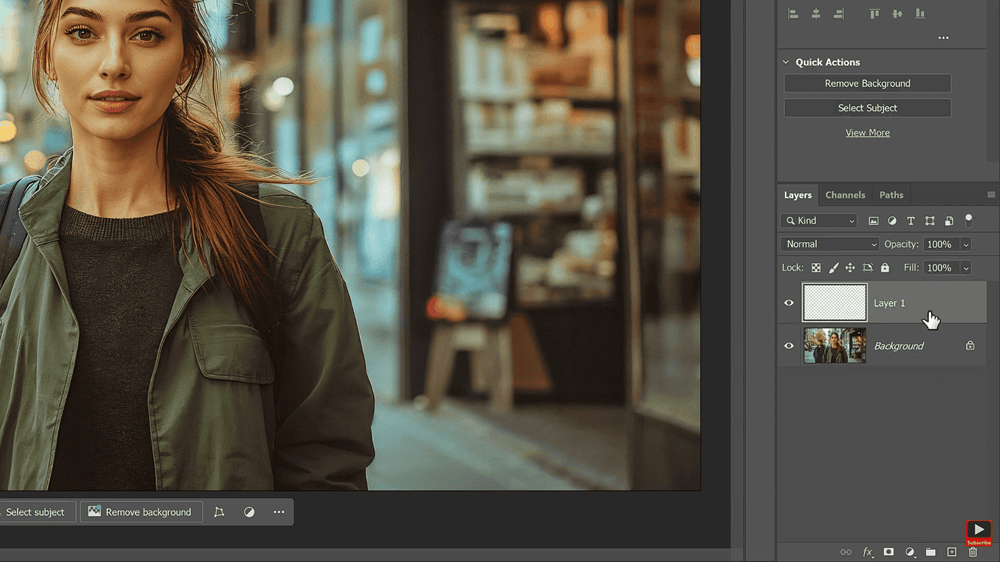This screenshot has width=1000, height=562.
Task: Align left edges icon in Properties panel
Action: pos(793,13)
